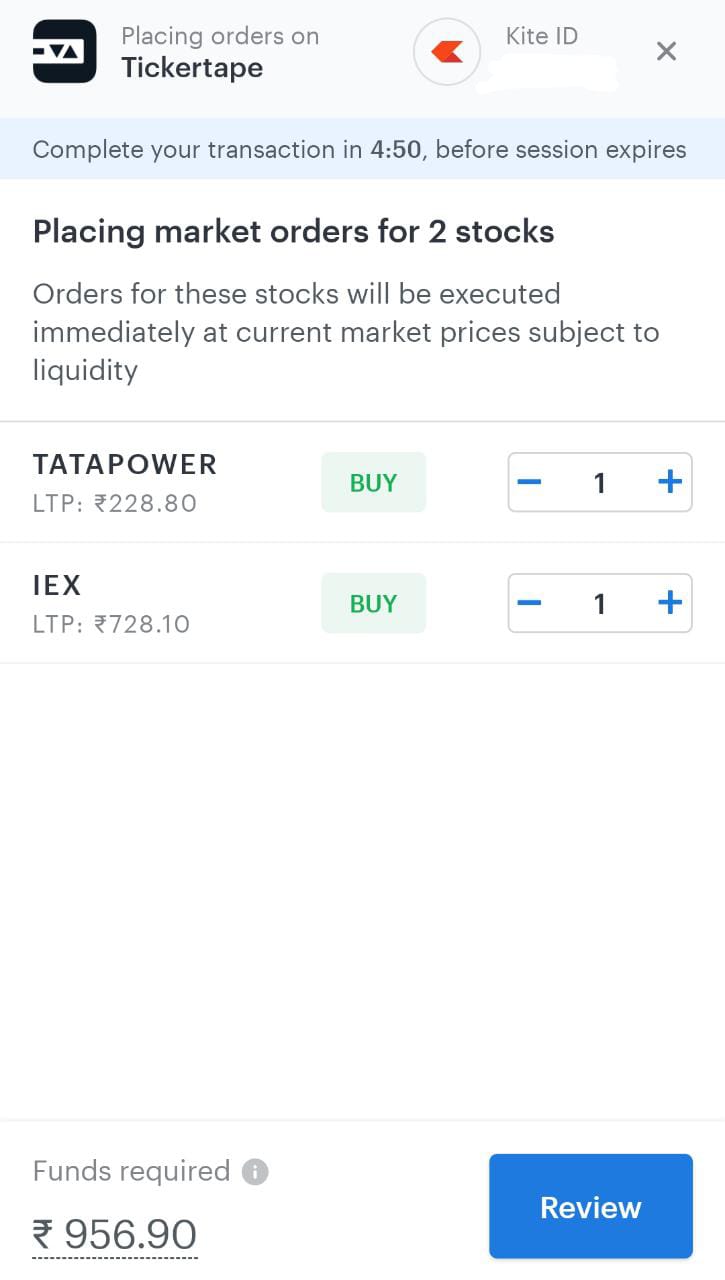Select the TATAPOWER stock name
The image size is (725, 1280).
click(125, 464)
